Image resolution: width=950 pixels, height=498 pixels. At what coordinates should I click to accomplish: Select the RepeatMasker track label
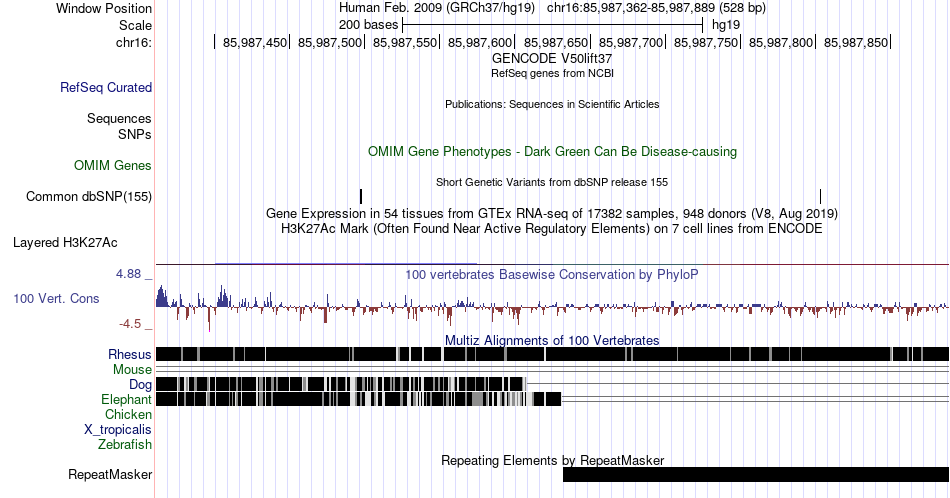click(110, 474)
